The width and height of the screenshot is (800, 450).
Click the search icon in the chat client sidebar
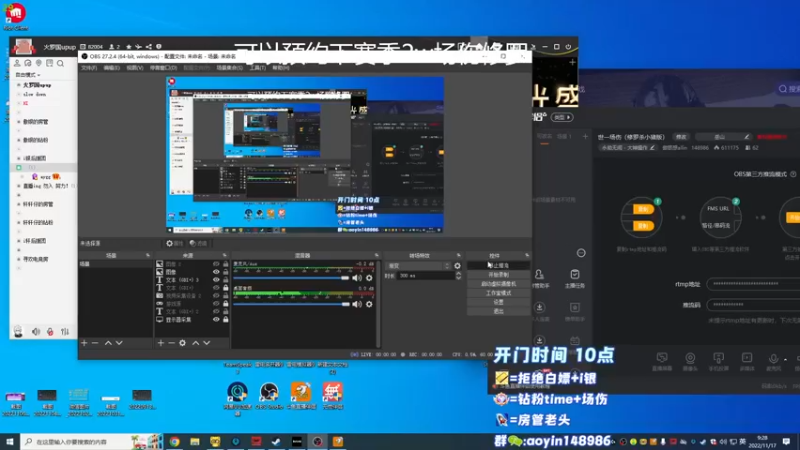tap(60, 63)
